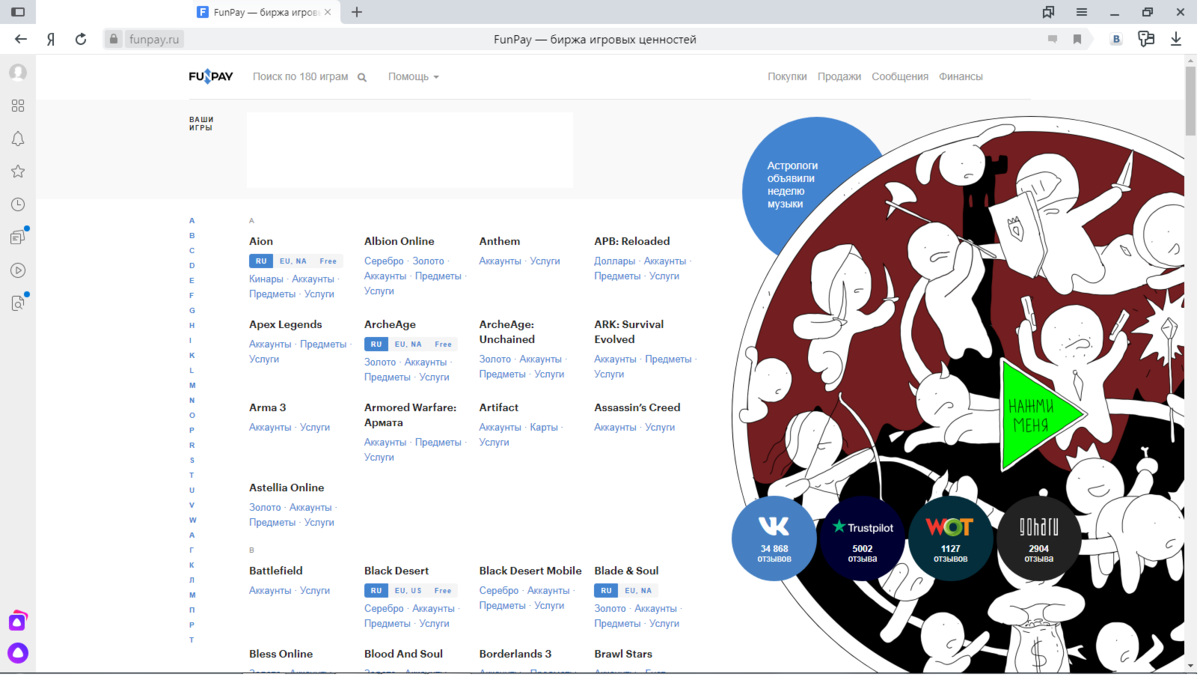The height and width of the screenshot is (680, 1200).
Task: Close the FunPay tab
Action: (327, 12)
